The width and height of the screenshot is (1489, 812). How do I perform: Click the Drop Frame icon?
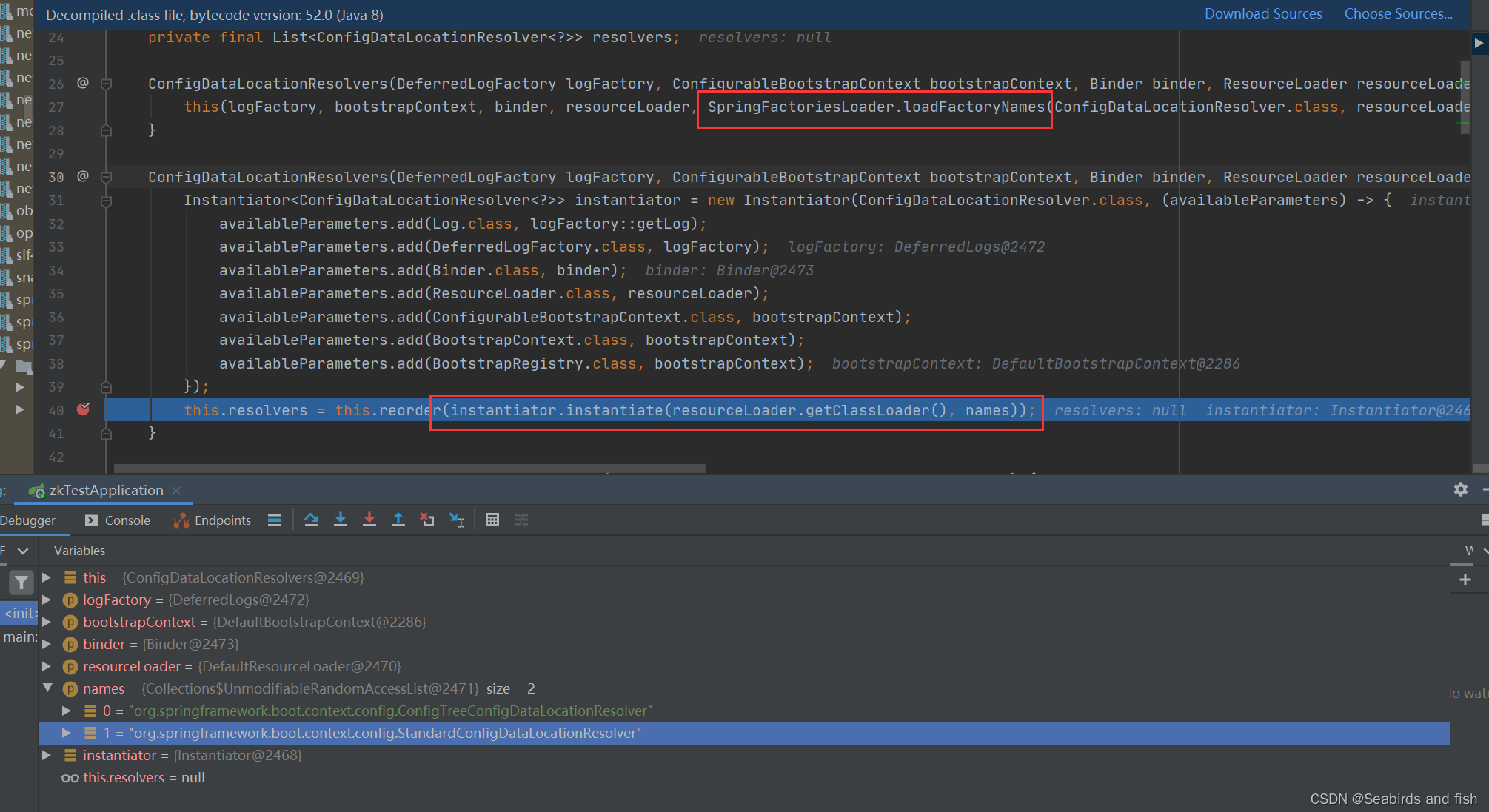coord(427,520)
